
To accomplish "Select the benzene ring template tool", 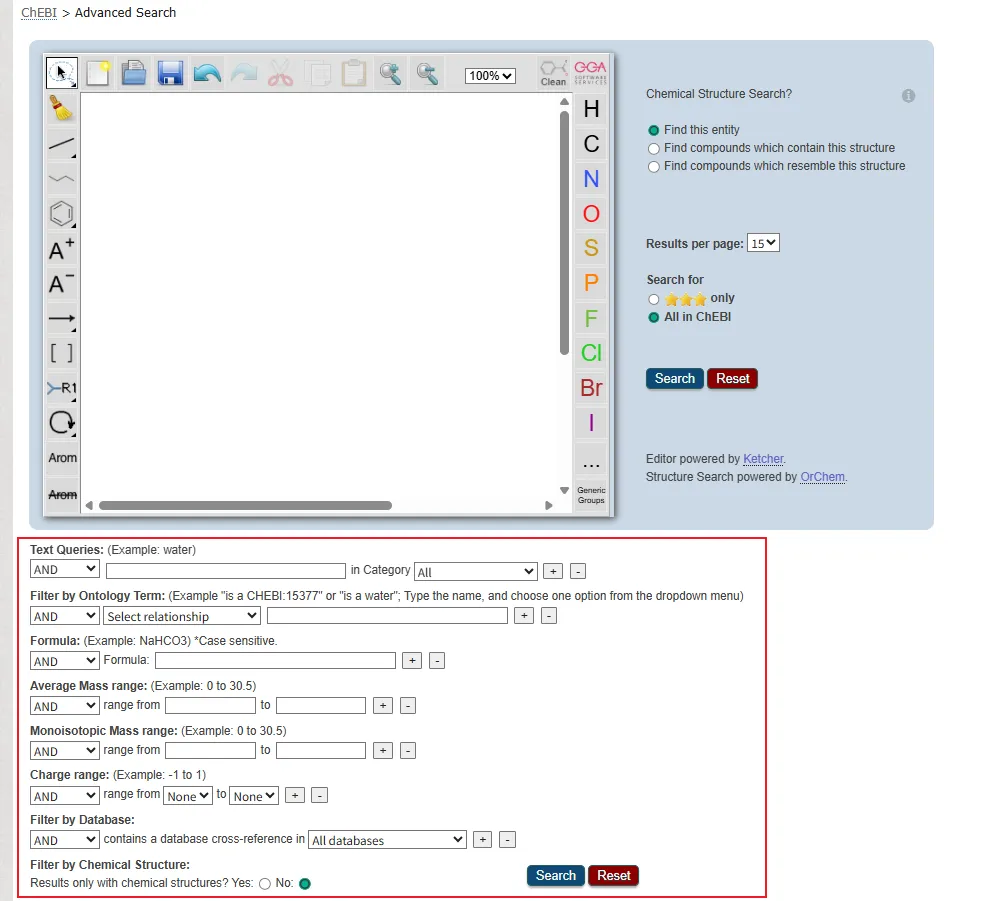I will click(x=62, y=213).
